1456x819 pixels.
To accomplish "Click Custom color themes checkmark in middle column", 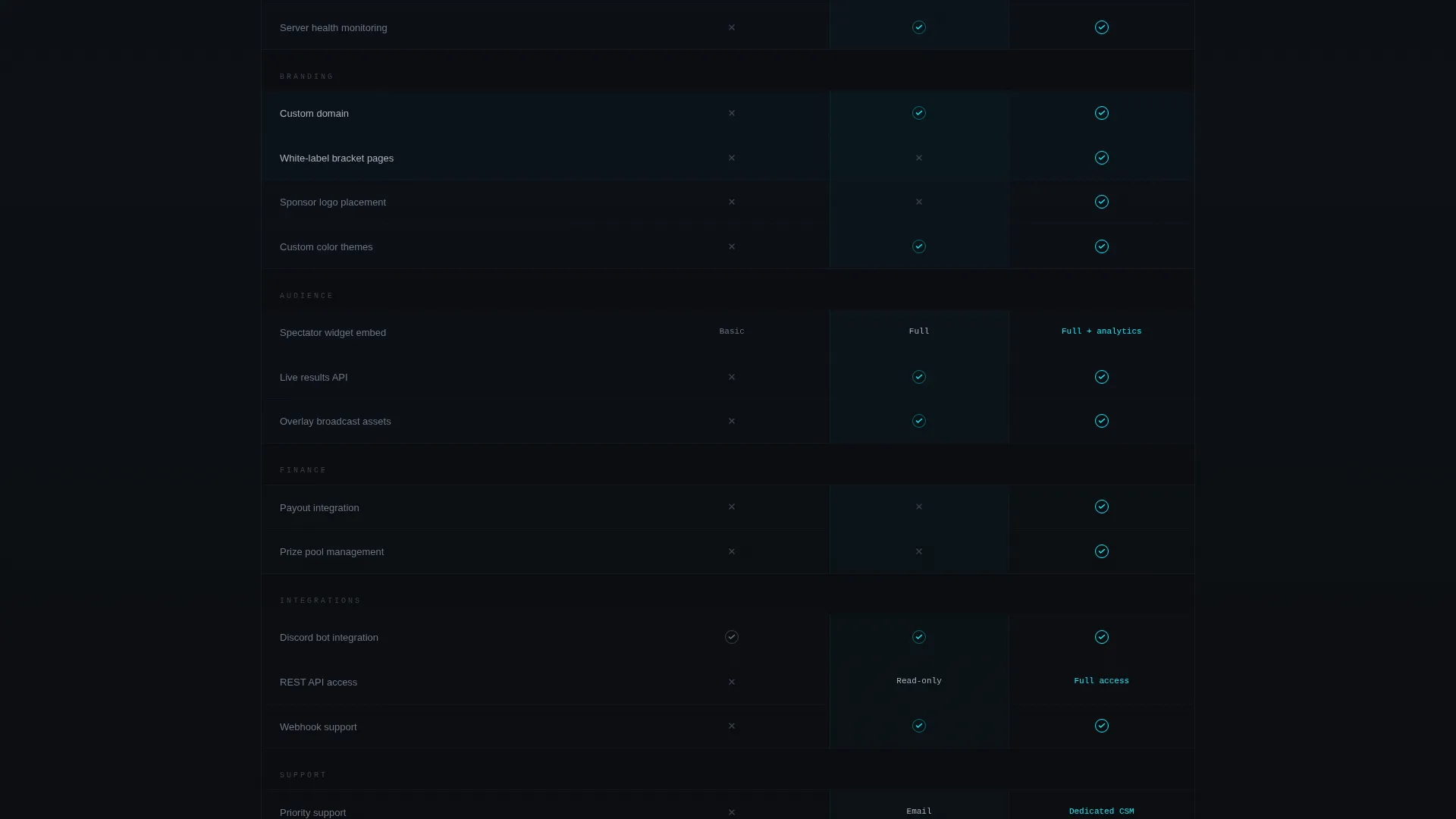I will (x=919, y=246).
